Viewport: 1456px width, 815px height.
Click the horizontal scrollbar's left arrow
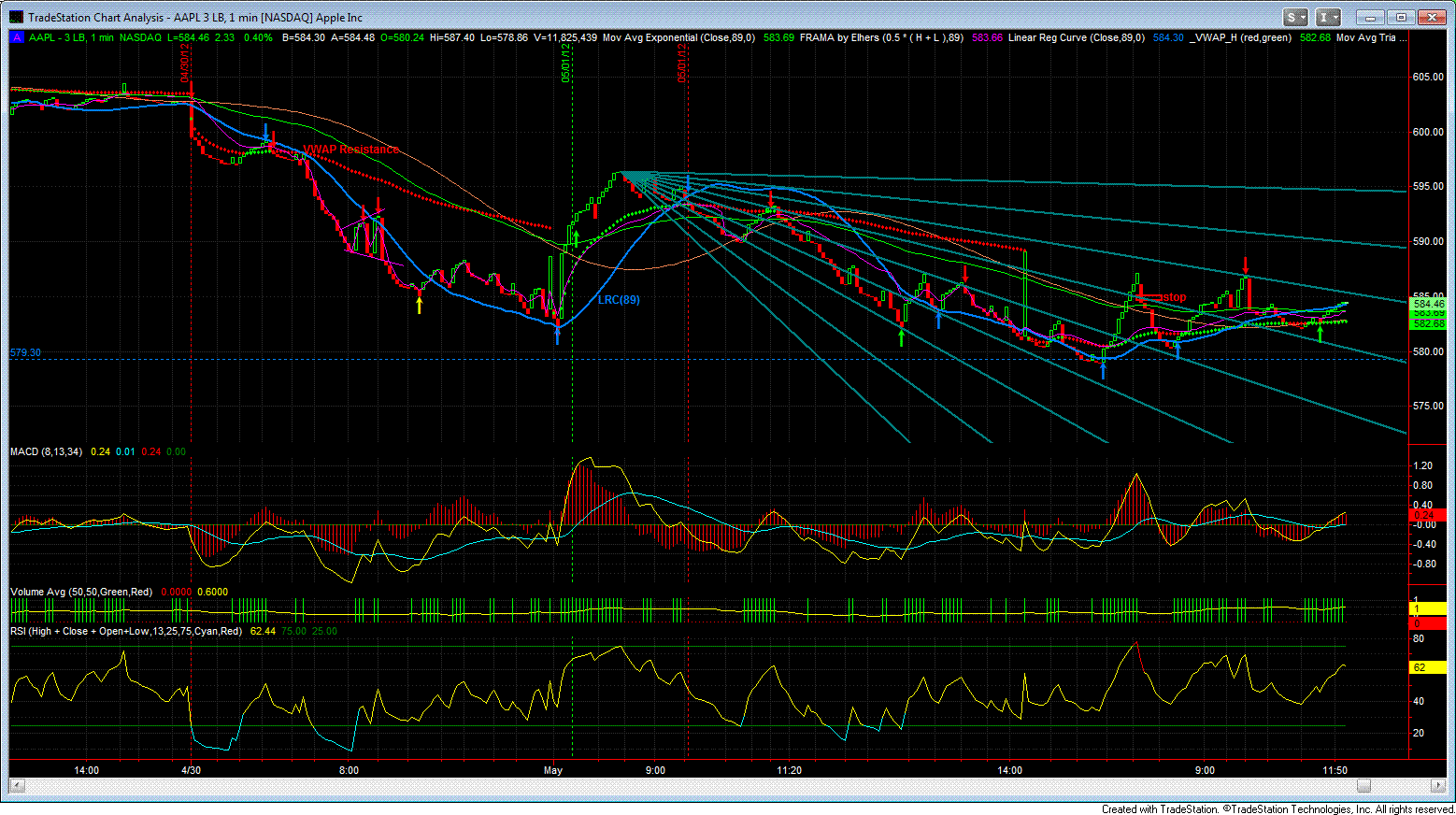click(x=17, y=785)
